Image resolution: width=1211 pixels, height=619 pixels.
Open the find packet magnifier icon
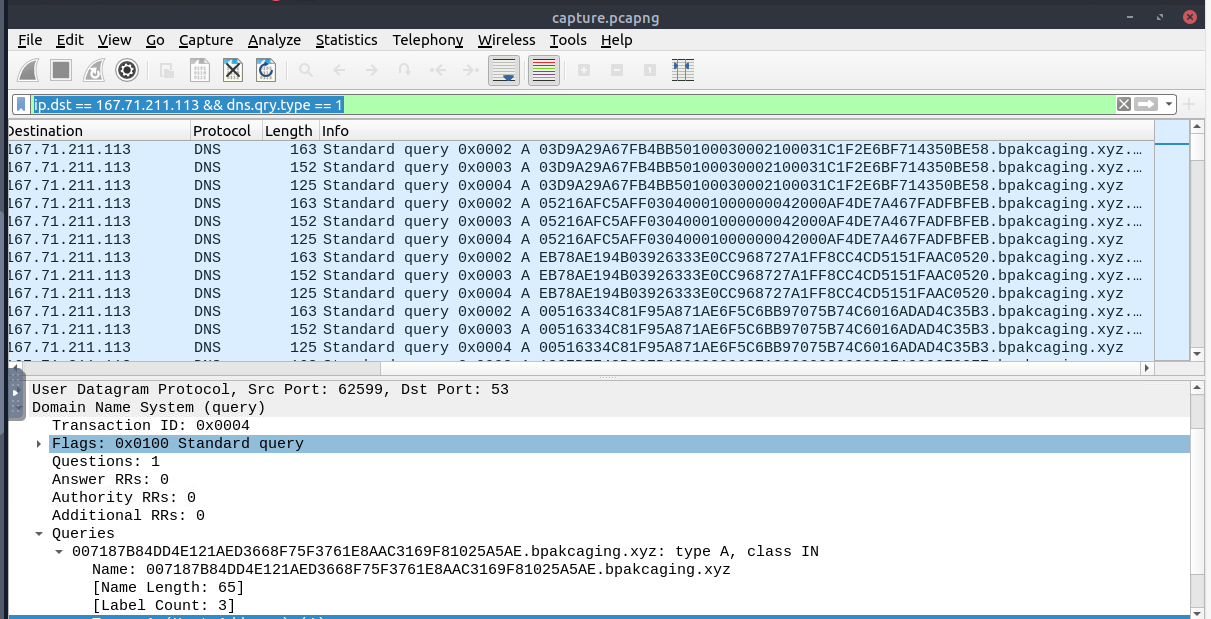(306, 70)
